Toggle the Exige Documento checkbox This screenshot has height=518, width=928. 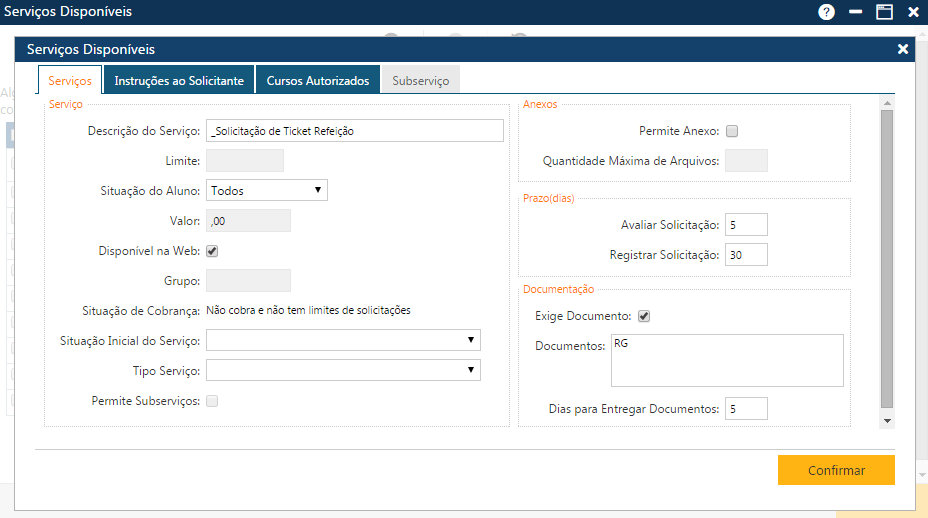[x=644, y=316]
